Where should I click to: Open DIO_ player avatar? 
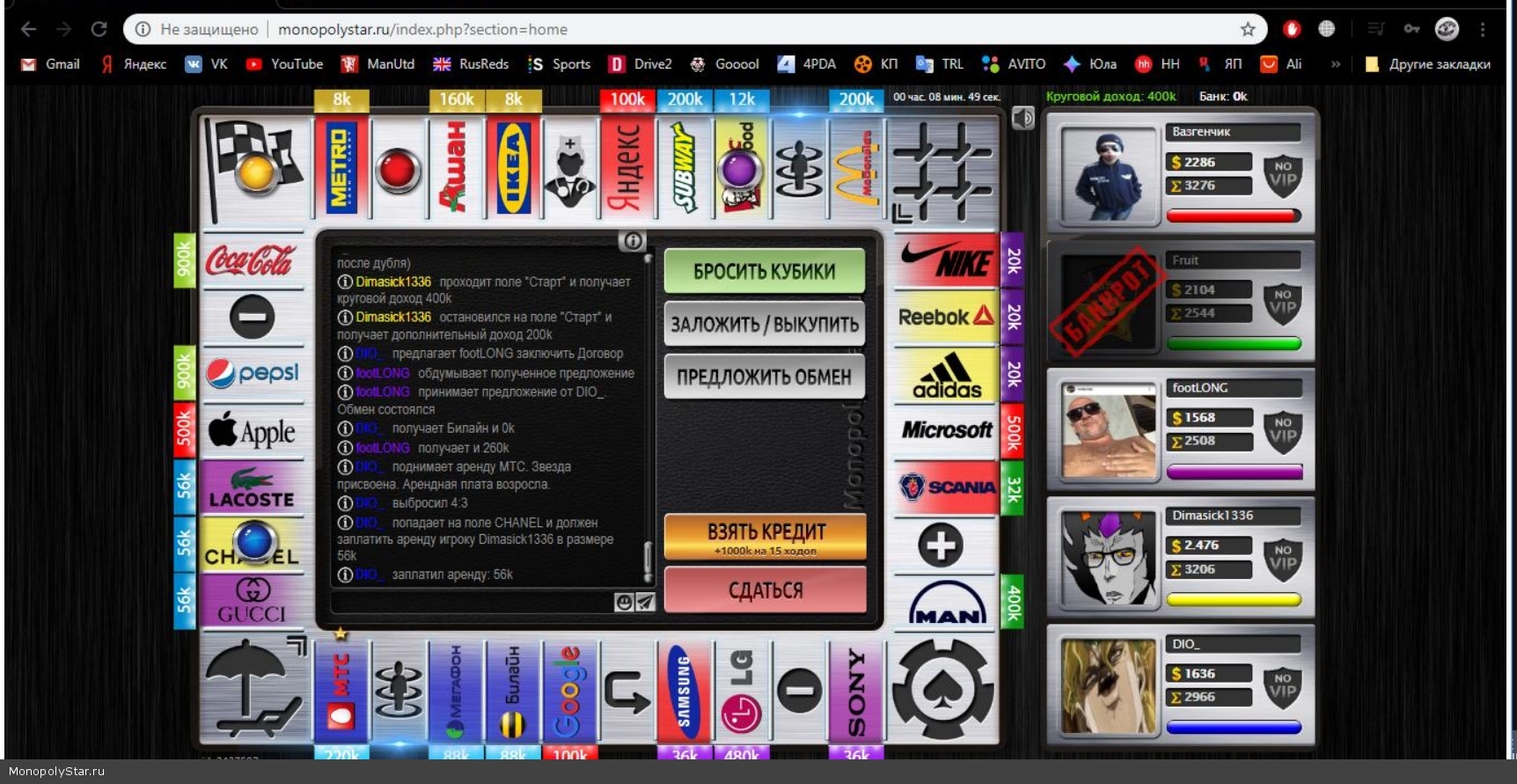pyautogui.click(x=1109, y=686)
